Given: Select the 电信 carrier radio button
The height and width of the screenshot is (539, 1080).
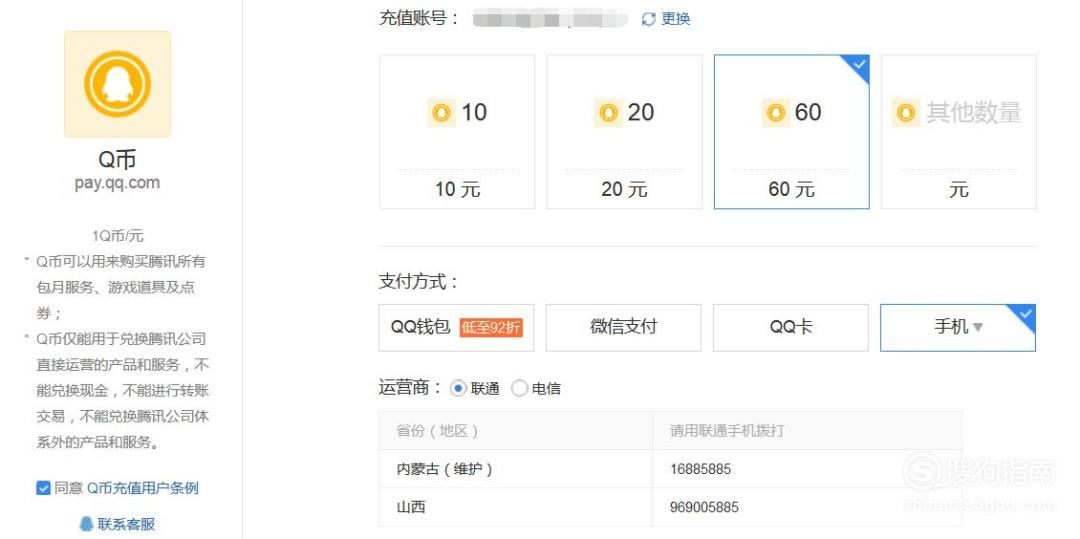Looking at the screenshot, I should [519, 388].
